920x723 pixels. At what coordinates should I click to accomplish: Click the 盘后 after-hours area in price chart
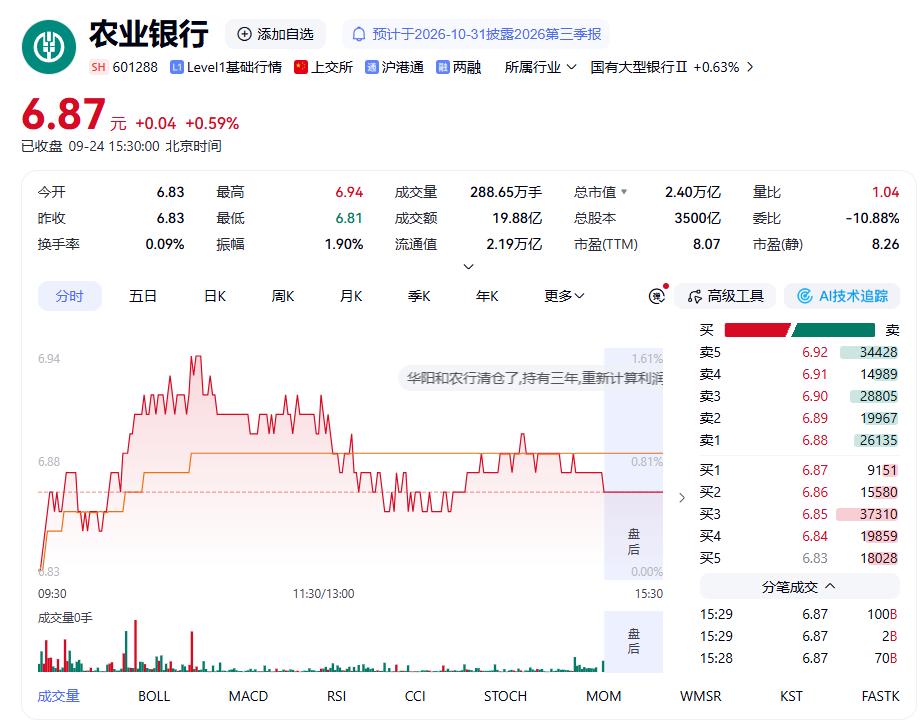pos(634,464)
